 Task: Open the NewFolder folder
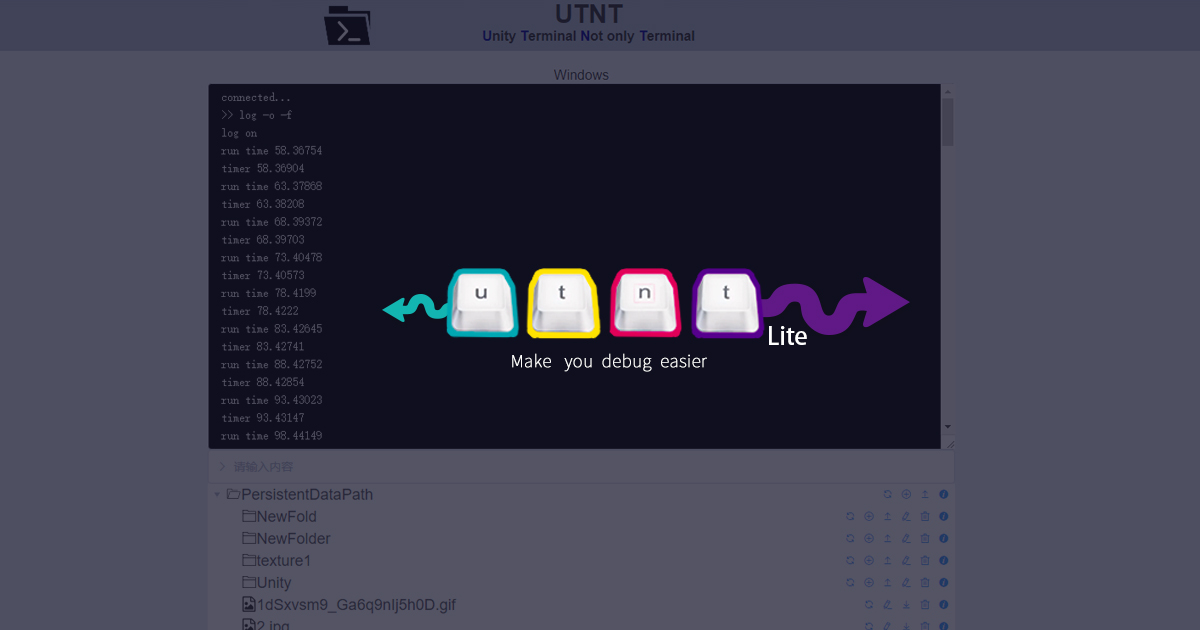[x=286, y=538]
